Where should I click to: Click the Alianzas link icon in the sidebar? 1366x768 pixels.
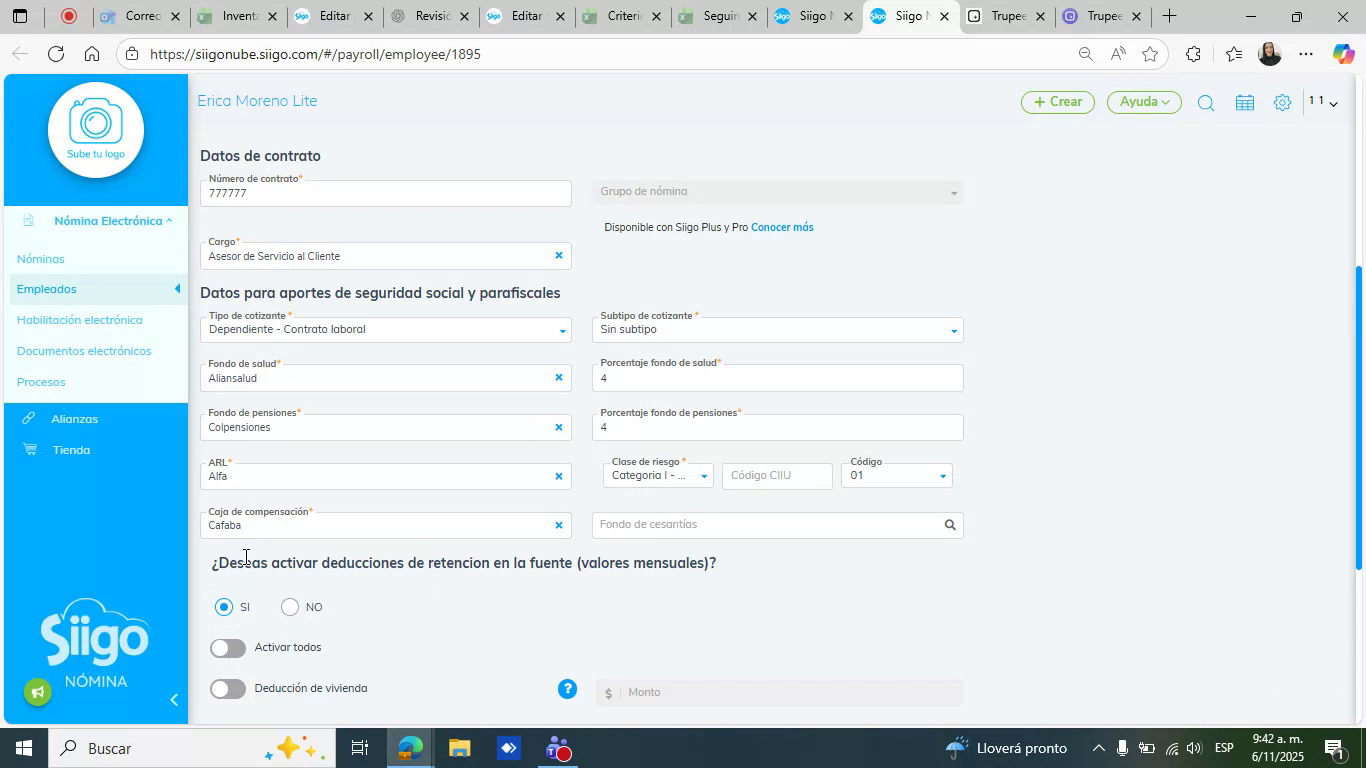(x=29, y=418)
